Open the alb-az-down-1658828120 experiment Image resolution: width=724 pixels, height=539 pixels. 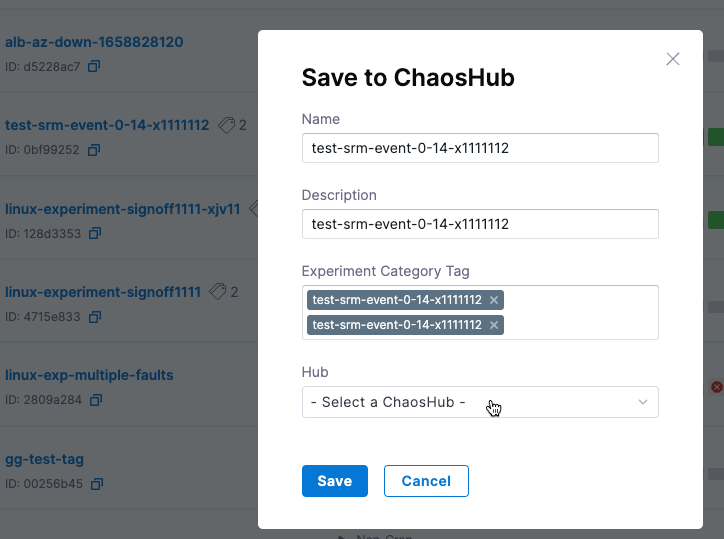pyautogui.click(x=94, y=42)
